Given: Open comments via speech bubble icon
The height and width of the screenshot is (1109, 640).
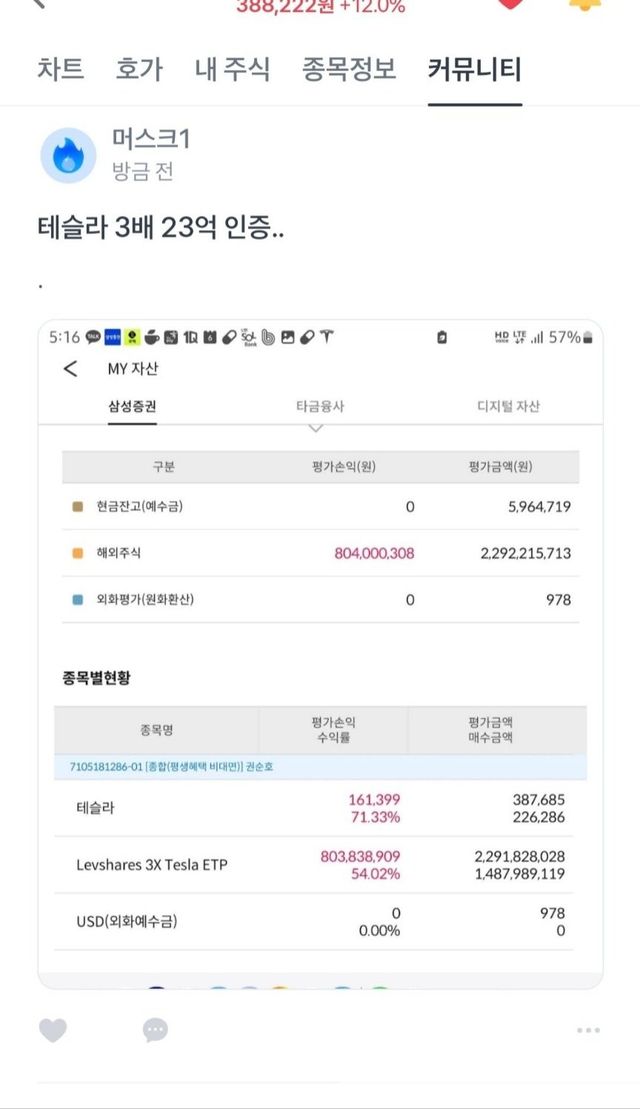Looking at the screenshot, I should (155, 1029).
